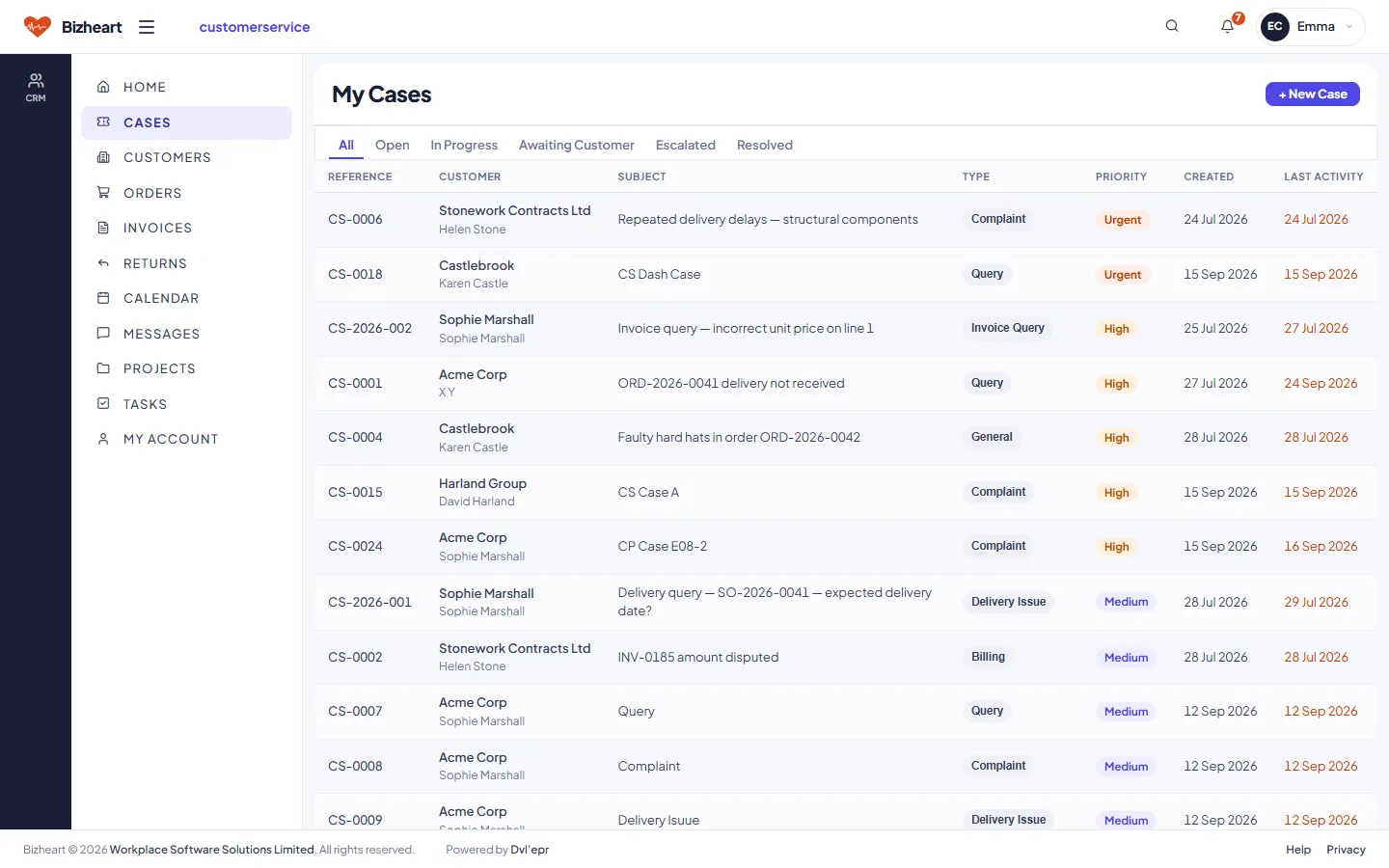Click the EC user avatar
The width and height of the screenshot is (1389, 868).
pyautogui.click(x=1275, y=27)
